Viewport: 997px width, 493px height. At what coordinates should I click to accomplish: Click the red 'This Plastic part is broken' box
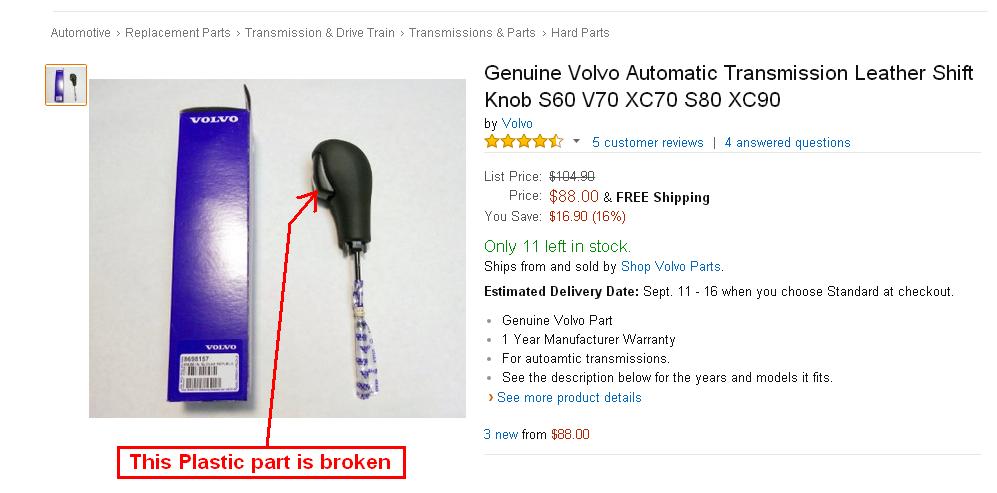pos(266,463)
